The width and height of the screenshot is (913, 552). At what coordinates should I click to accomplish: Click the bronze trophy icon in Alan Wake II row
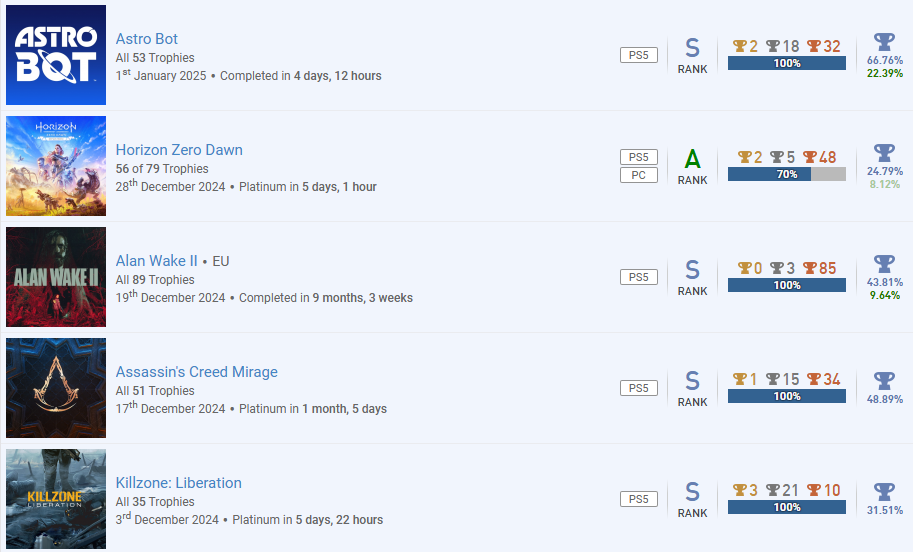pyautogui.click(x=810, y=268)
